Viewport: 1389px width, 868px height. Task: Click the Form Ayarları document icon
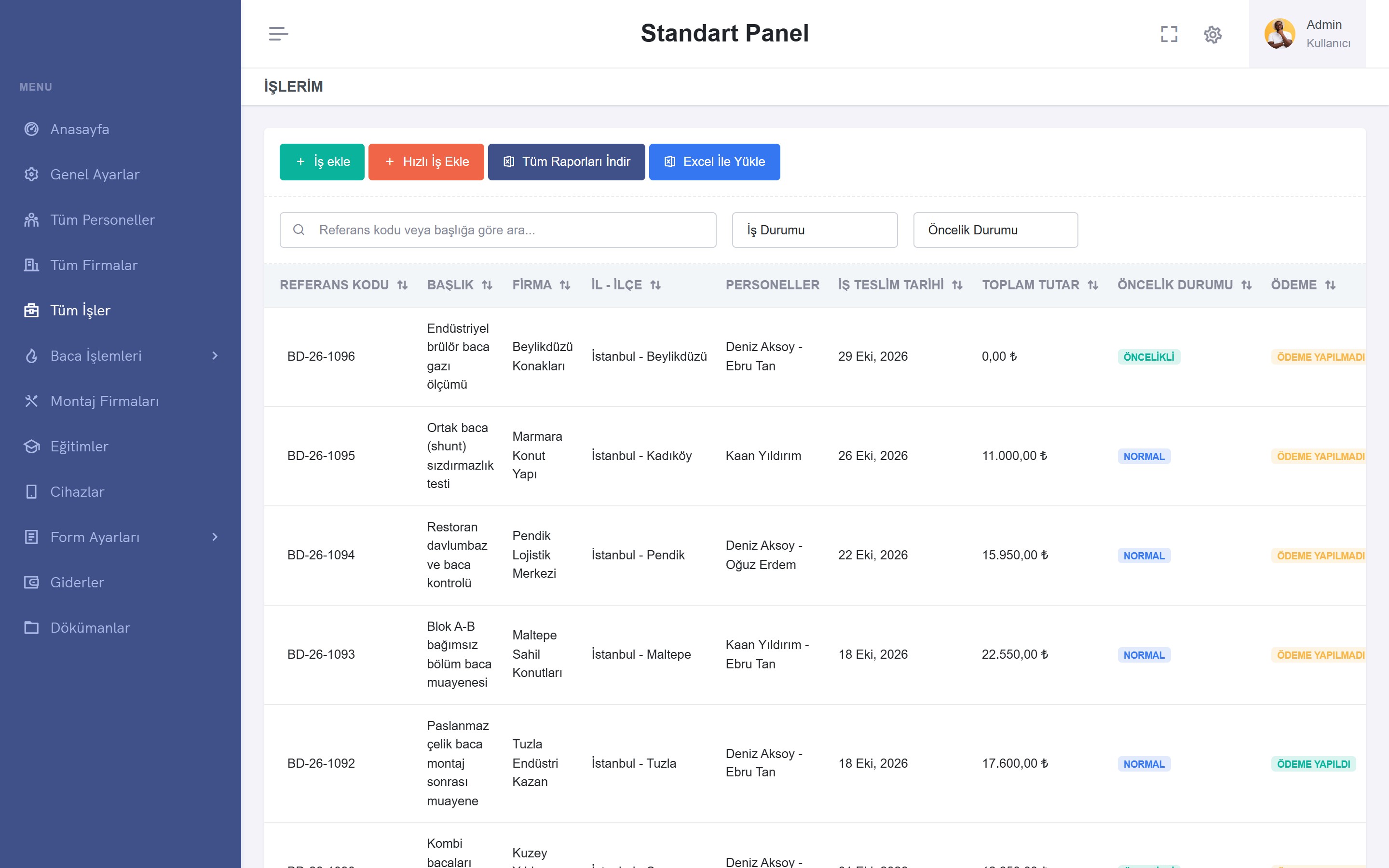31,537
